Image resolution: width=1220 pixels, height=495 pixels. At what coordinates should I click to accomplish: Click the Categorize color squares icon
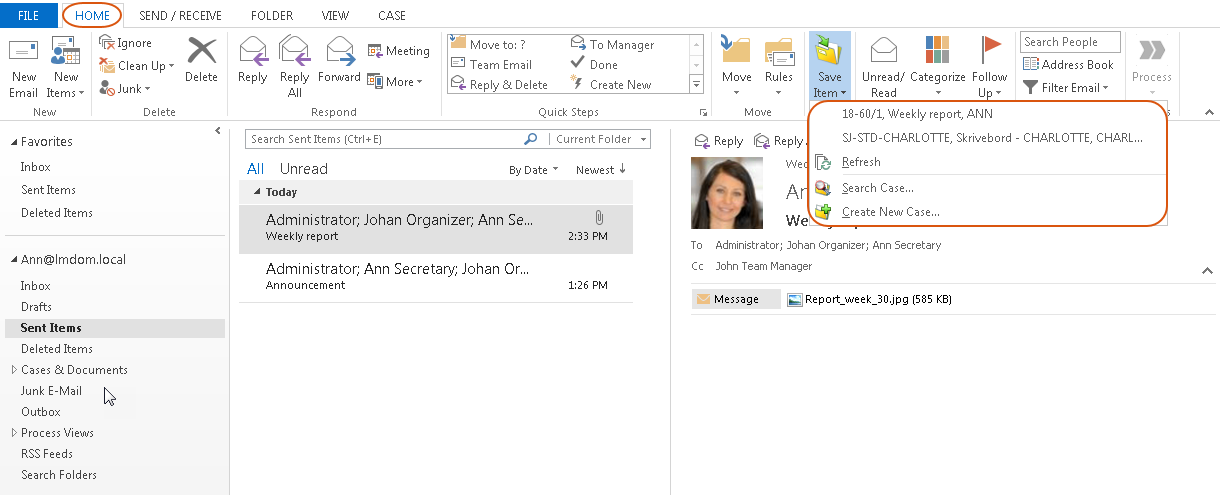pos(937,52)
